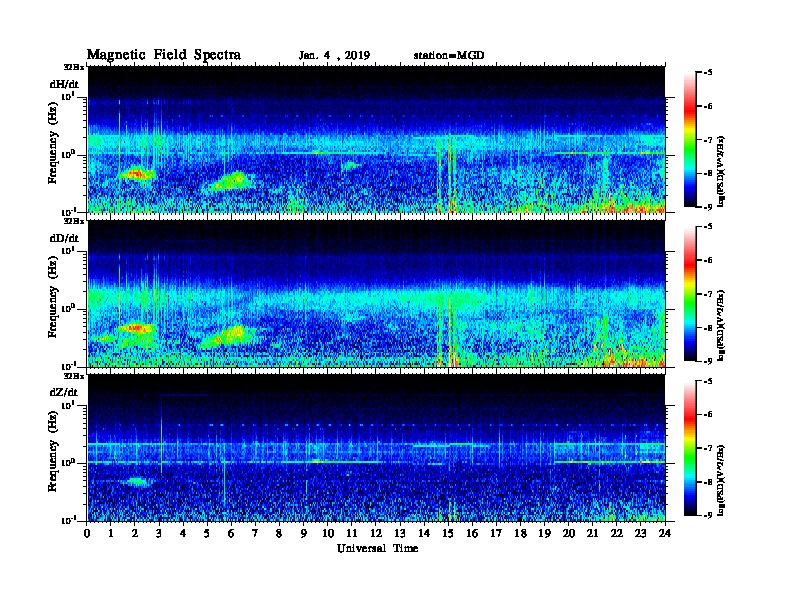Click the "-6" tick on dD/dt colorbar
This screenshot has height=612, width=792.
[708, 261]
